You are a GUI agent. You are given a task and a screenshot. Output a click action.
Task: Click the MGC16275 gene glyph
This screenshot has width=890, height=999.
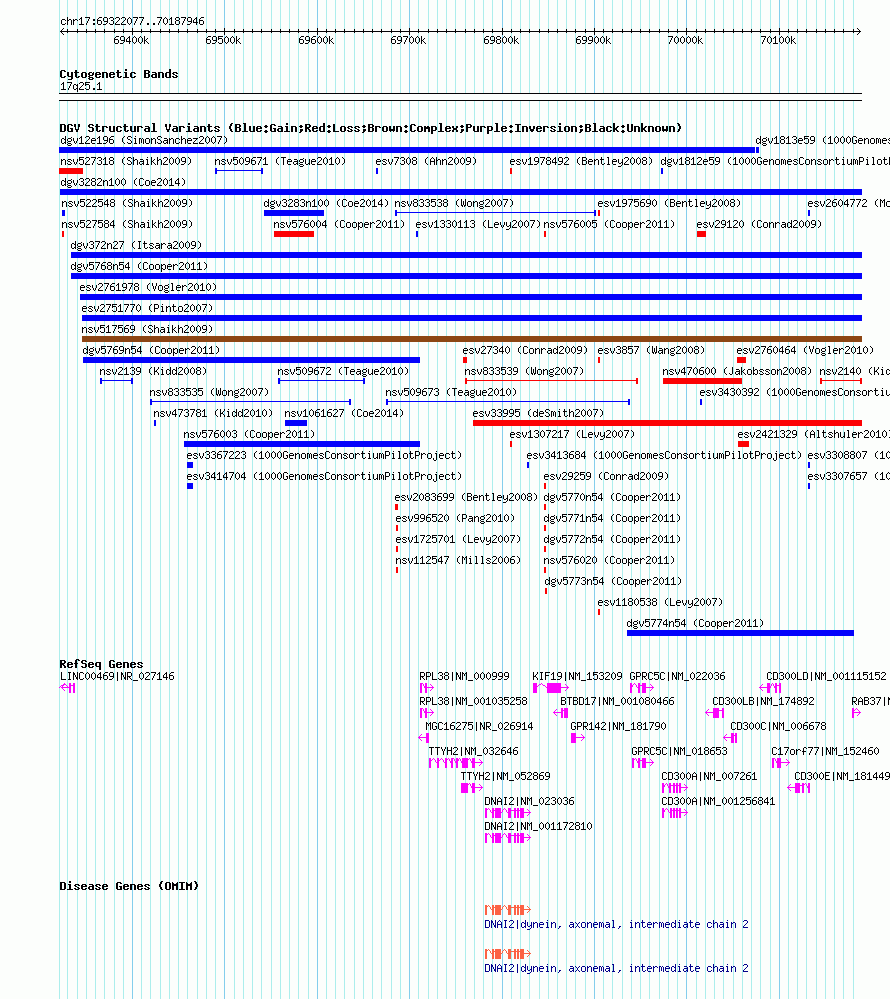coord(424,738)
